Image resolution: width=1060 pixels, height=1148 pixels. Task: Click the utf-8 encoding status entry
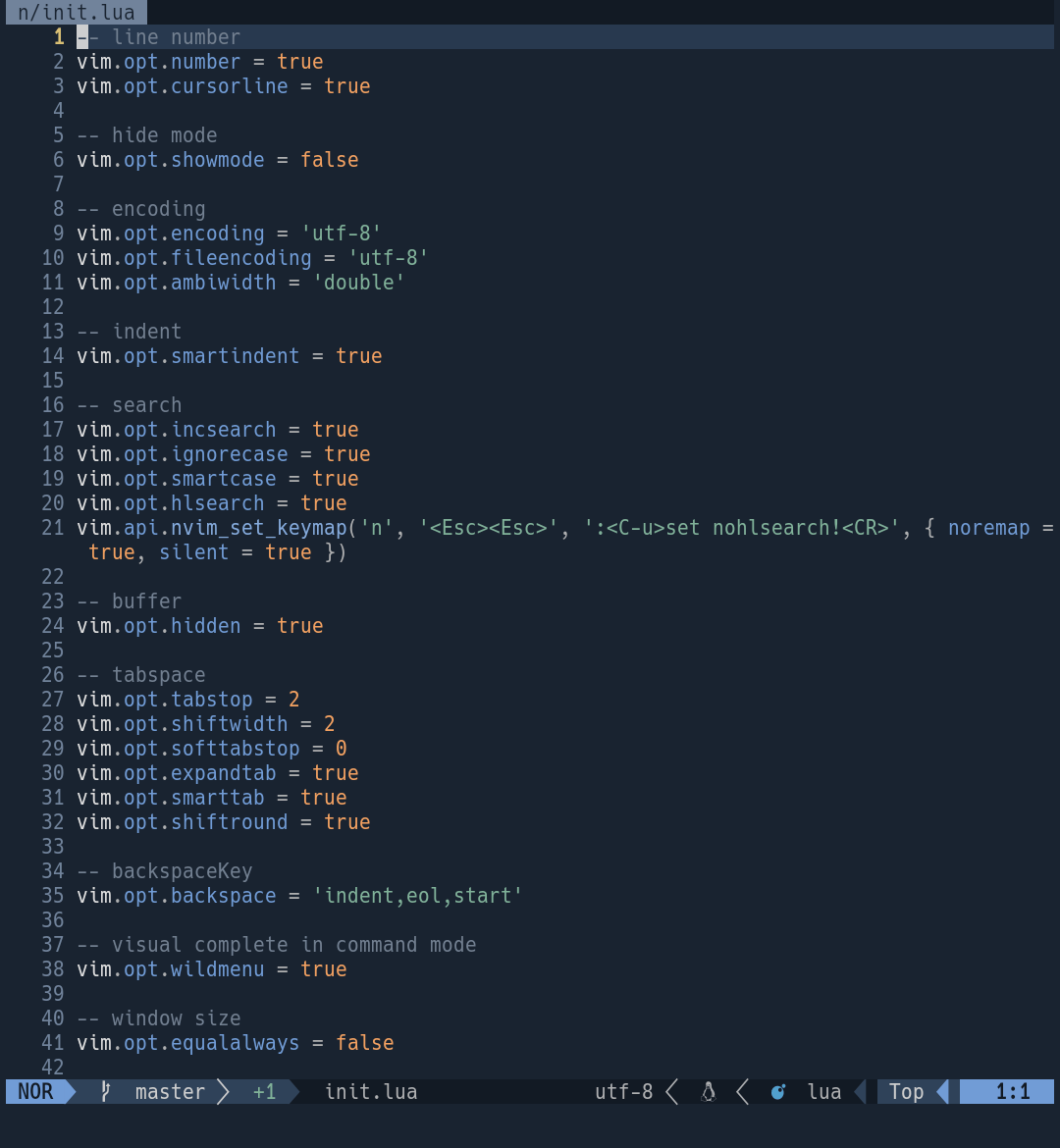click(x=623, y=1092)
